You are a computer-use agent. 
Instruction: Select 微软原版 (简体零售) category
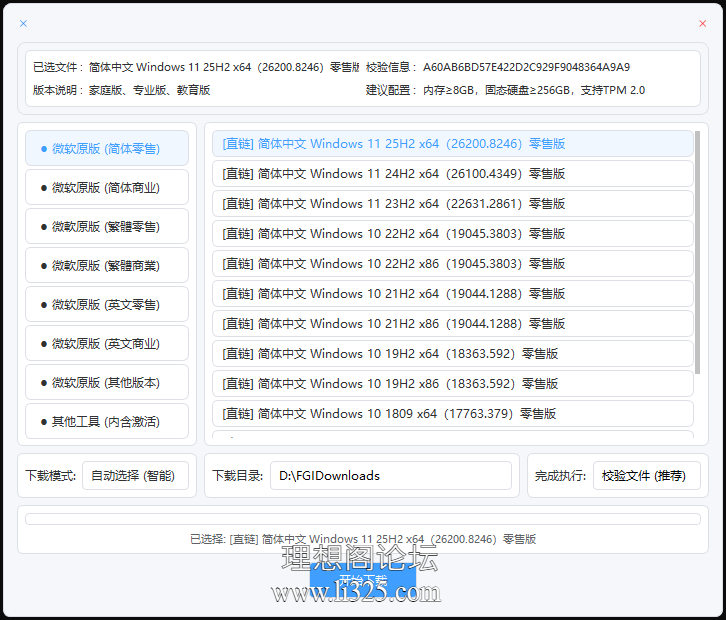[x=107, y=148]
